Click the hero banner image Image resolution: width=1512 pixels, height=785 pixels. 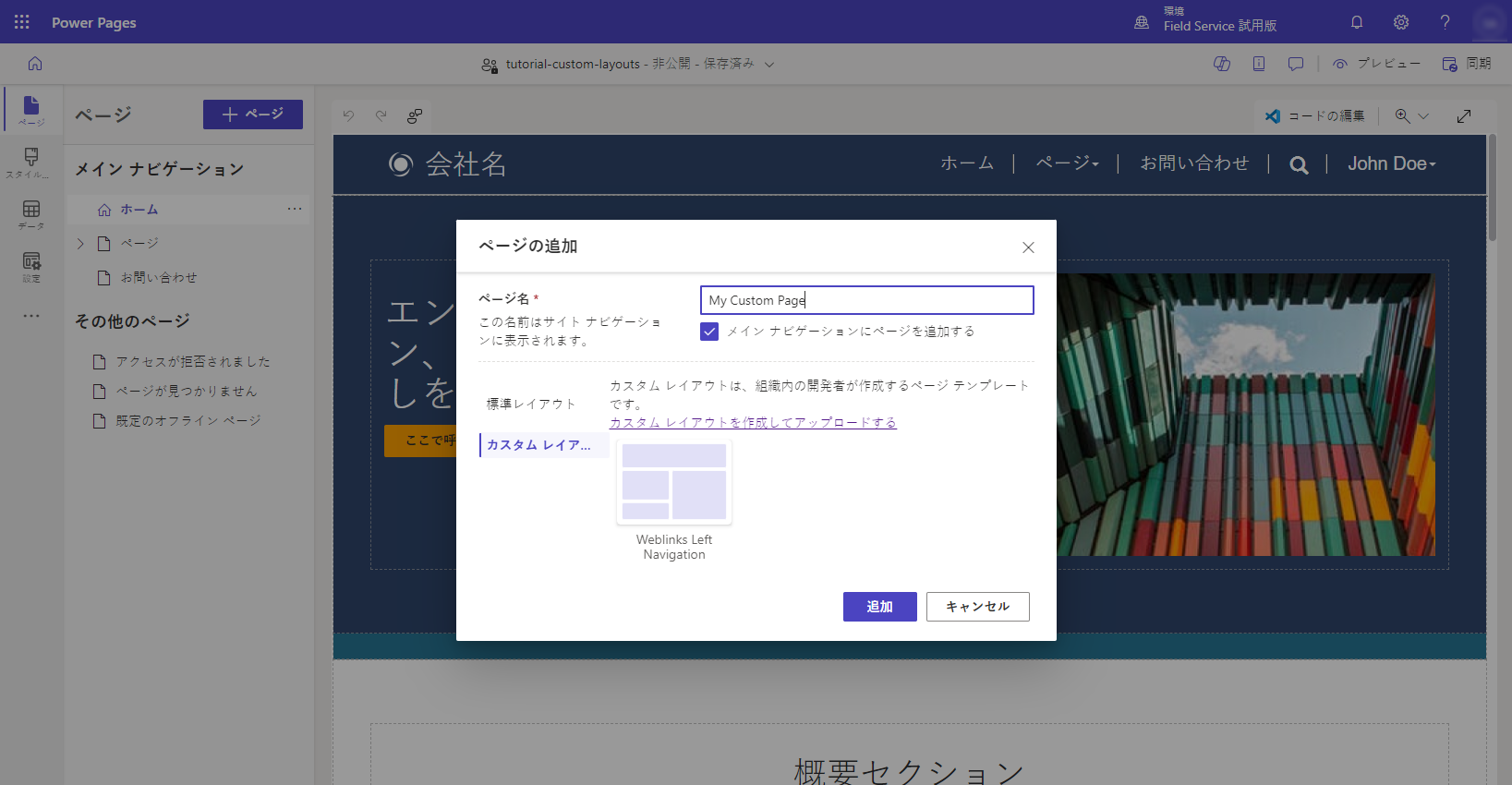pyautogui.click(x=1246, y=415)
